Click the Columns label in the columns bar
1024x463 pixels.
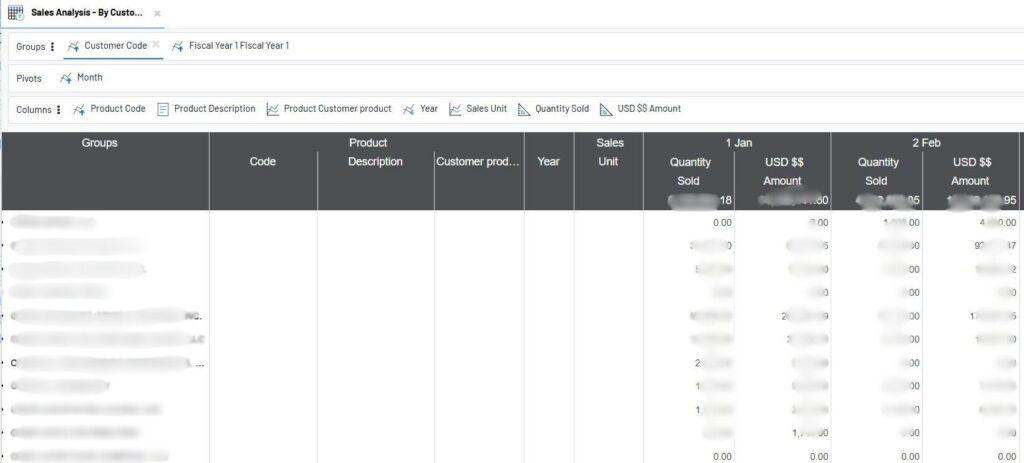pos(33,110)
